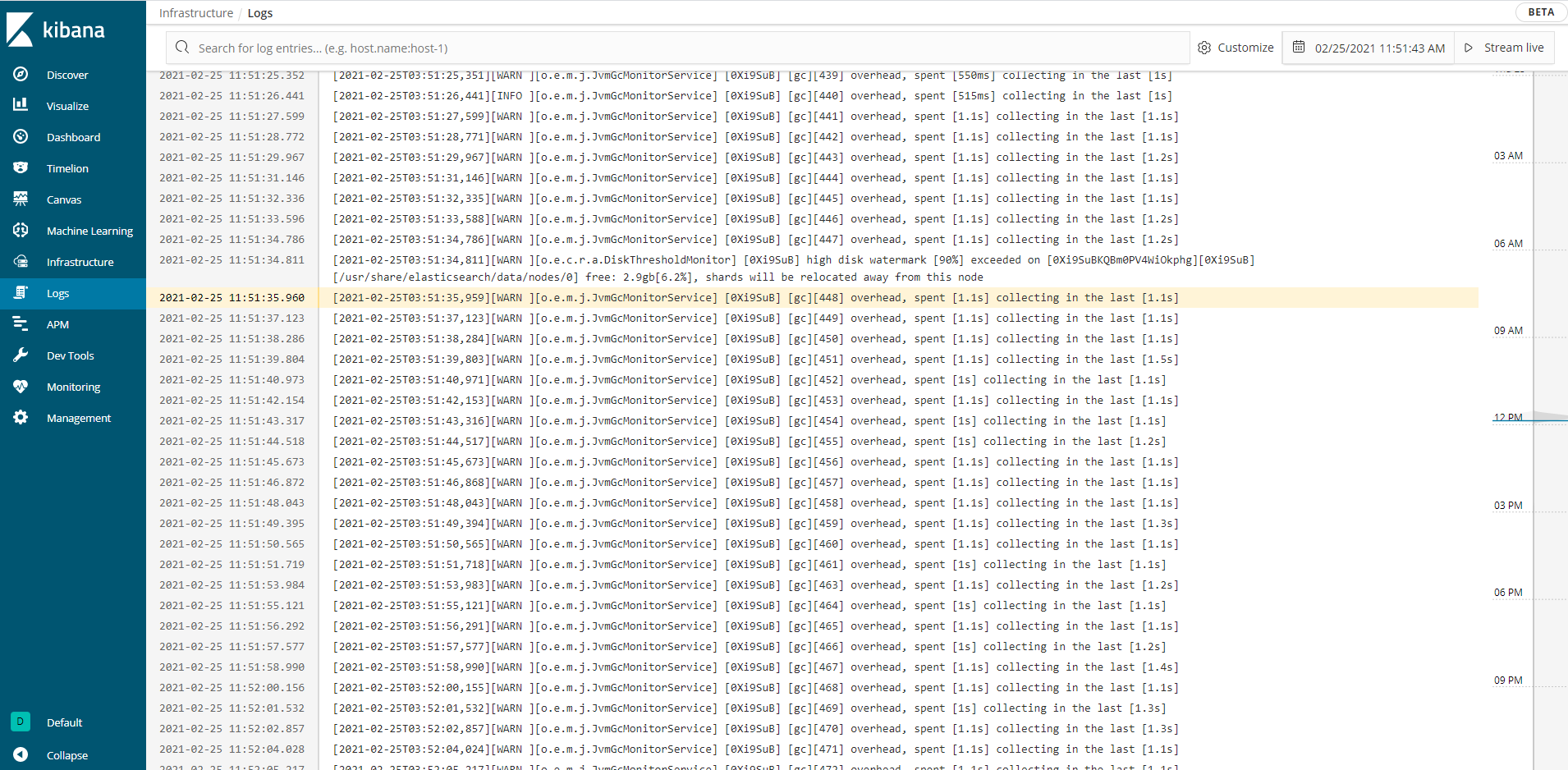
Task: Select Discover label in sidebar
Action: [x=67, y=75]
